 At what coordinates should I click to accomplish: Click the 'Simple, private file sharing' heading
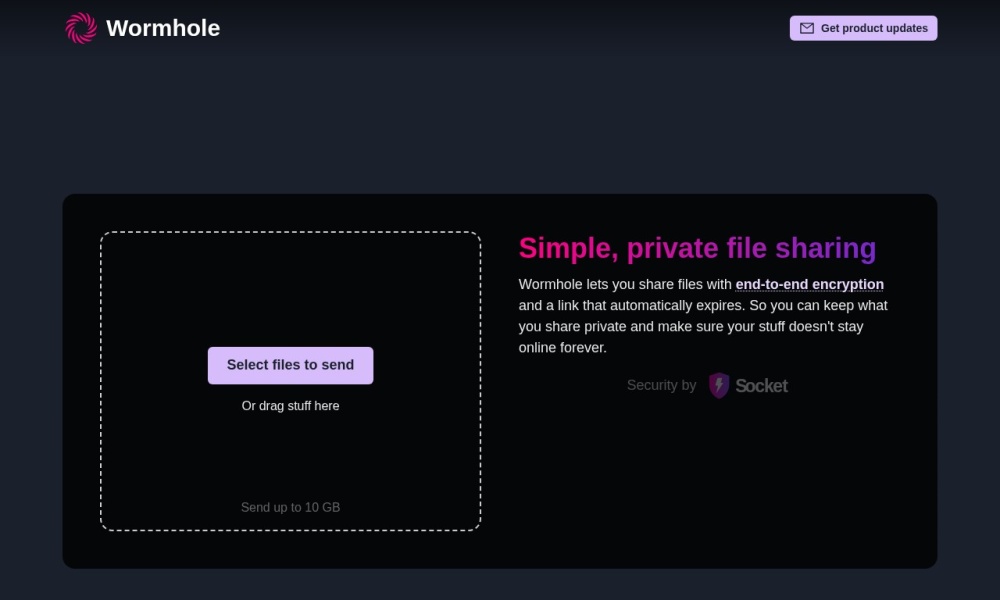697,248
